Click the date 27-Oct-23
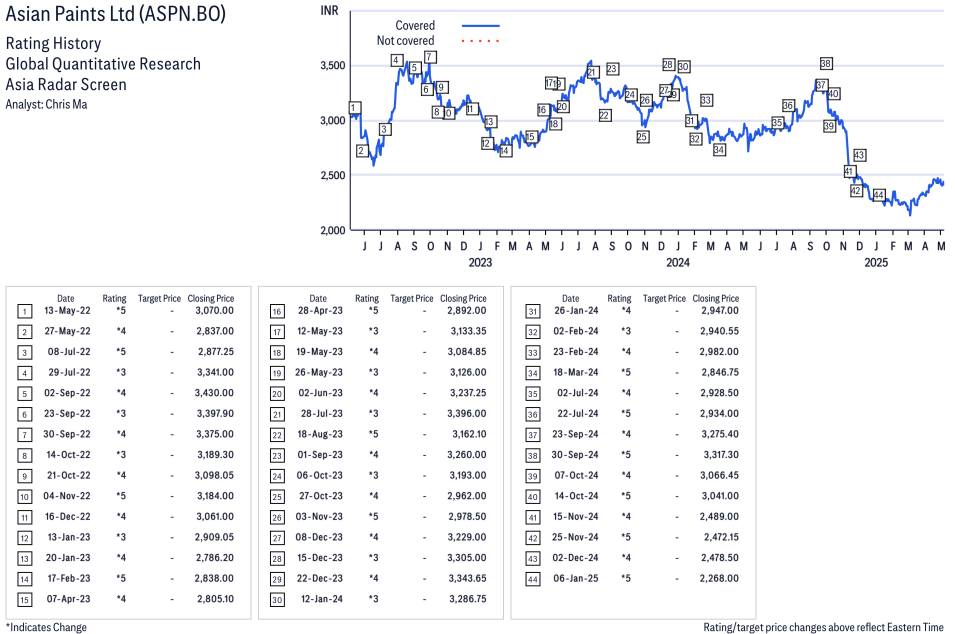Viewport: 955px width, 634px height. tap(321, 496)
